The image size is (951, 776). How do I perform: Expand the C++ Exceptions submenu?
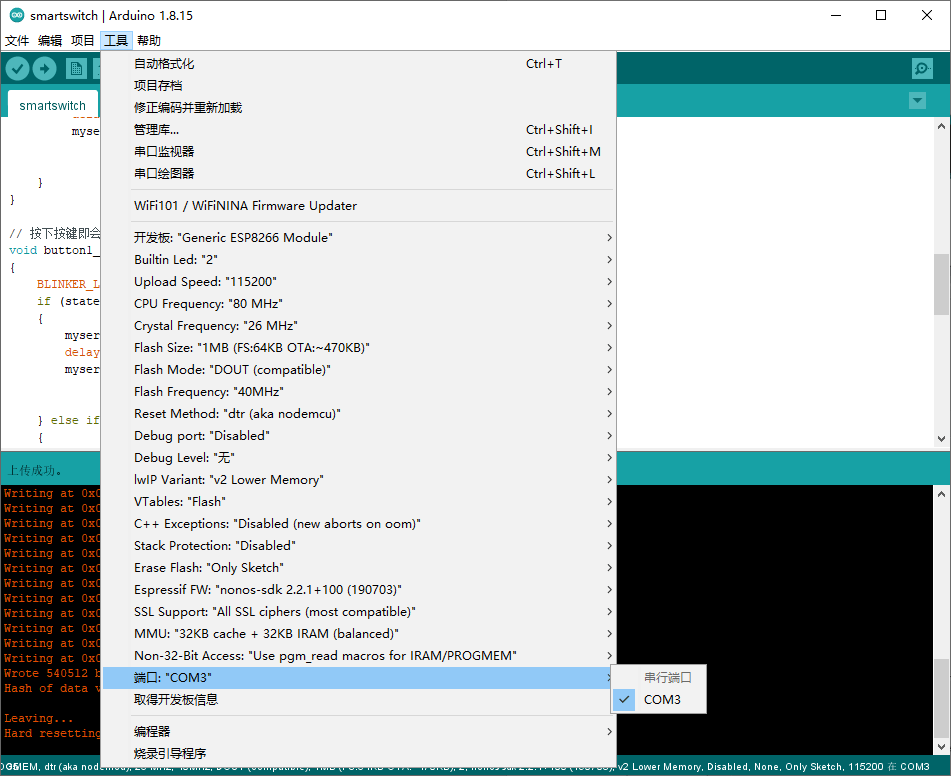point(358,524)
